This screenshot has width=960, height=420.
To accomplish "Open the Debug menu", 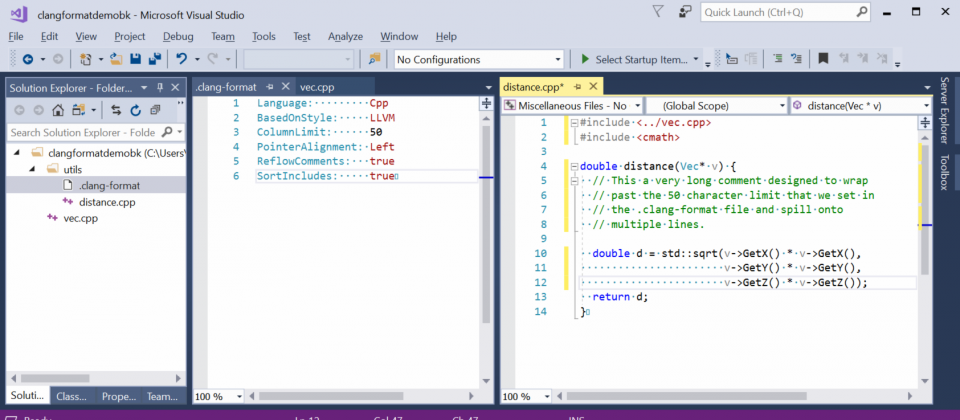I will point(178,36).
